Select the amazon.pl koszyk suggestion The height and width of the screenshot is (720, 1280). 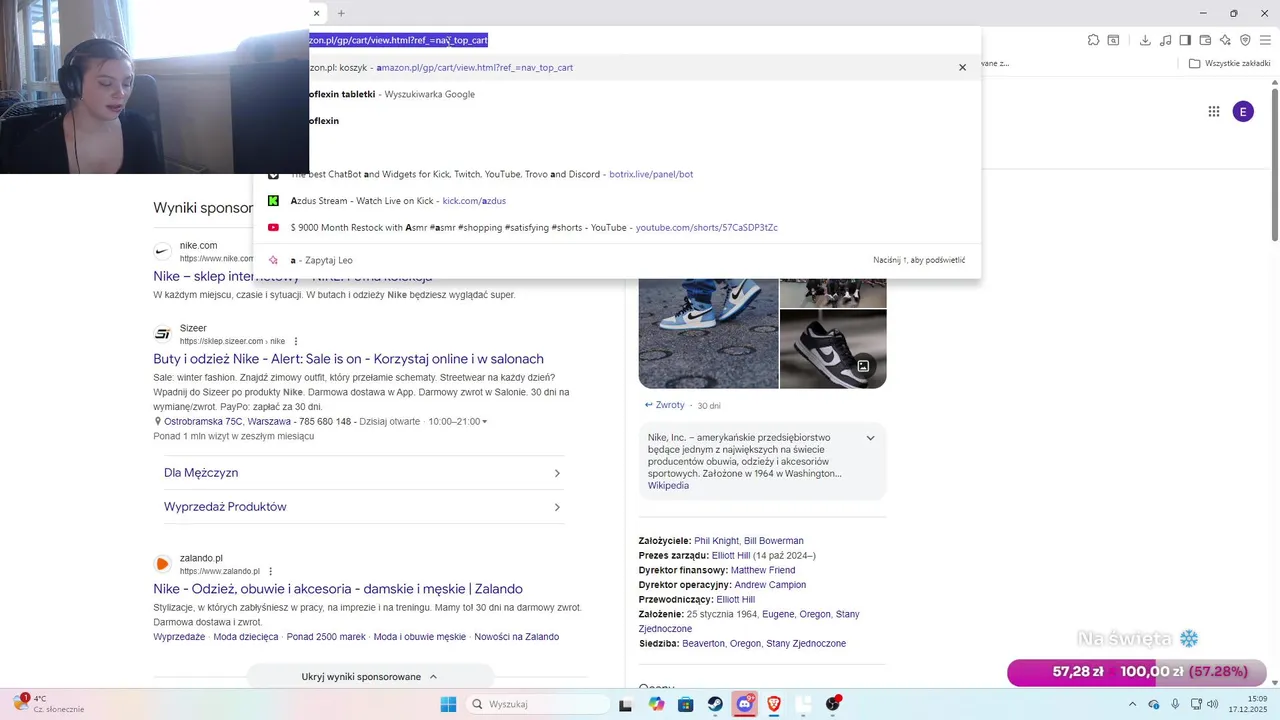pos(617,67)
